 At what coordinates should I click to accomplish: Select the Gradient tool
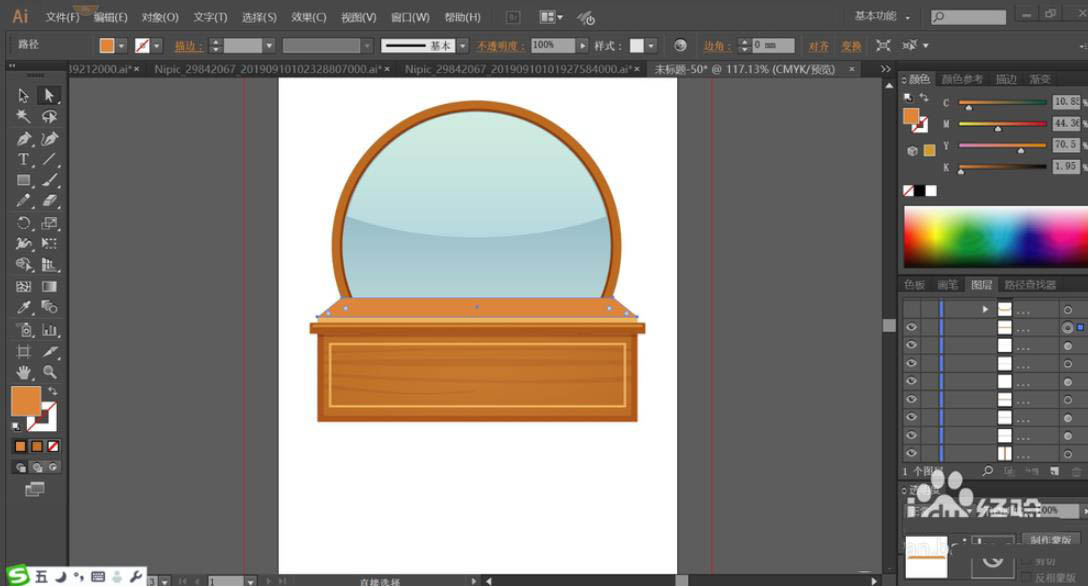[49, 286]
